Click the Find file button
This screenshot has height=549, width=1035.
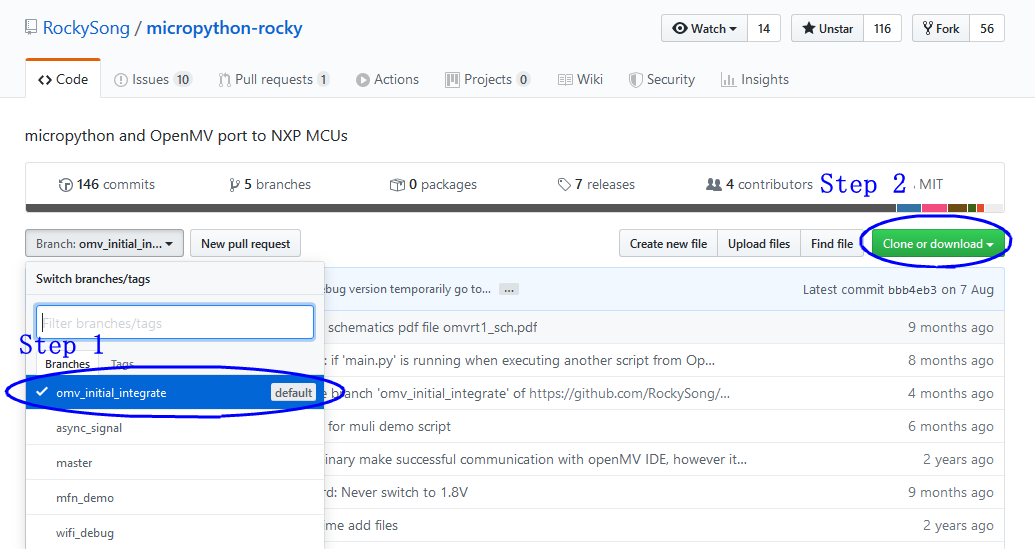click(x=832, y=243)
